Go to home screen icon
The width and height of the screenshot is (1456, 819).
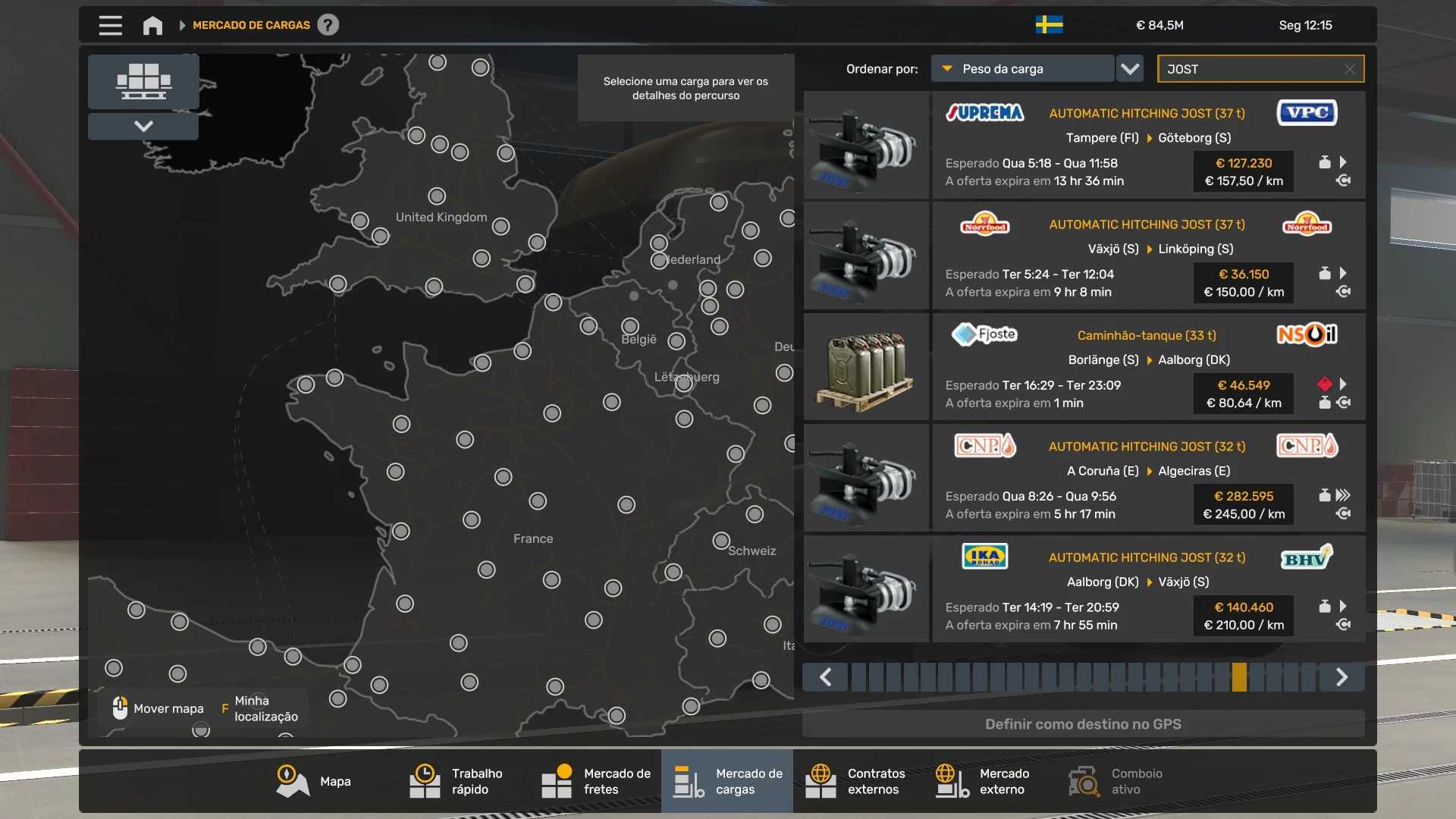click(x=152, y=25)
